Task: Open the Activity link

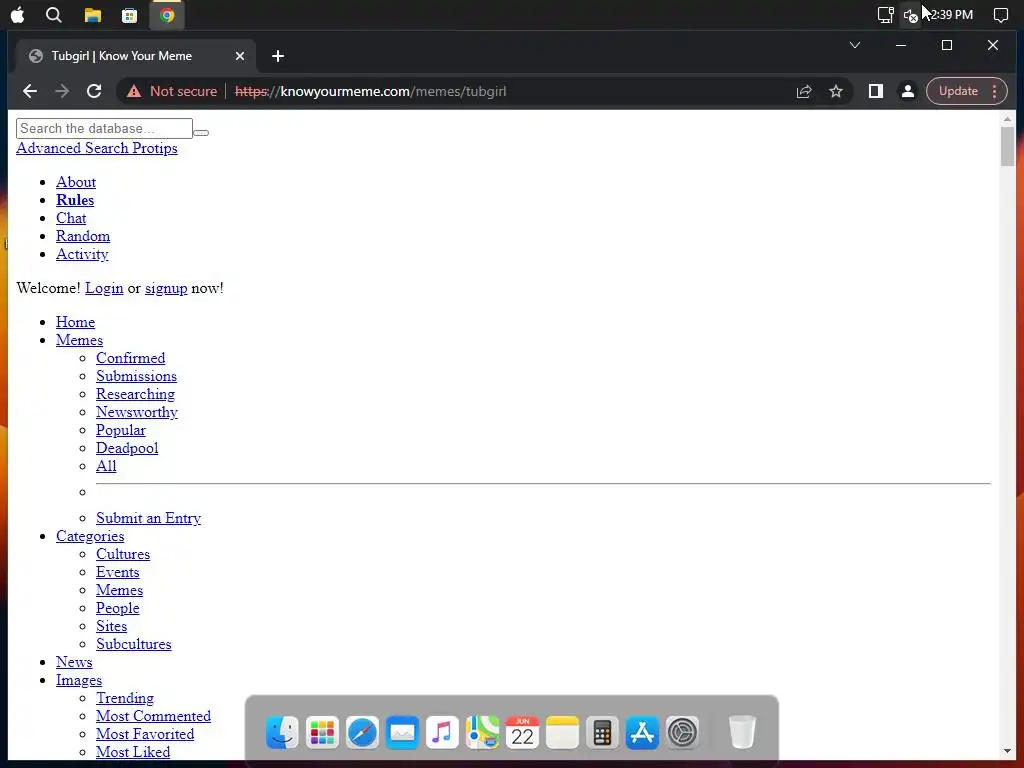Action: coord(82,254)
